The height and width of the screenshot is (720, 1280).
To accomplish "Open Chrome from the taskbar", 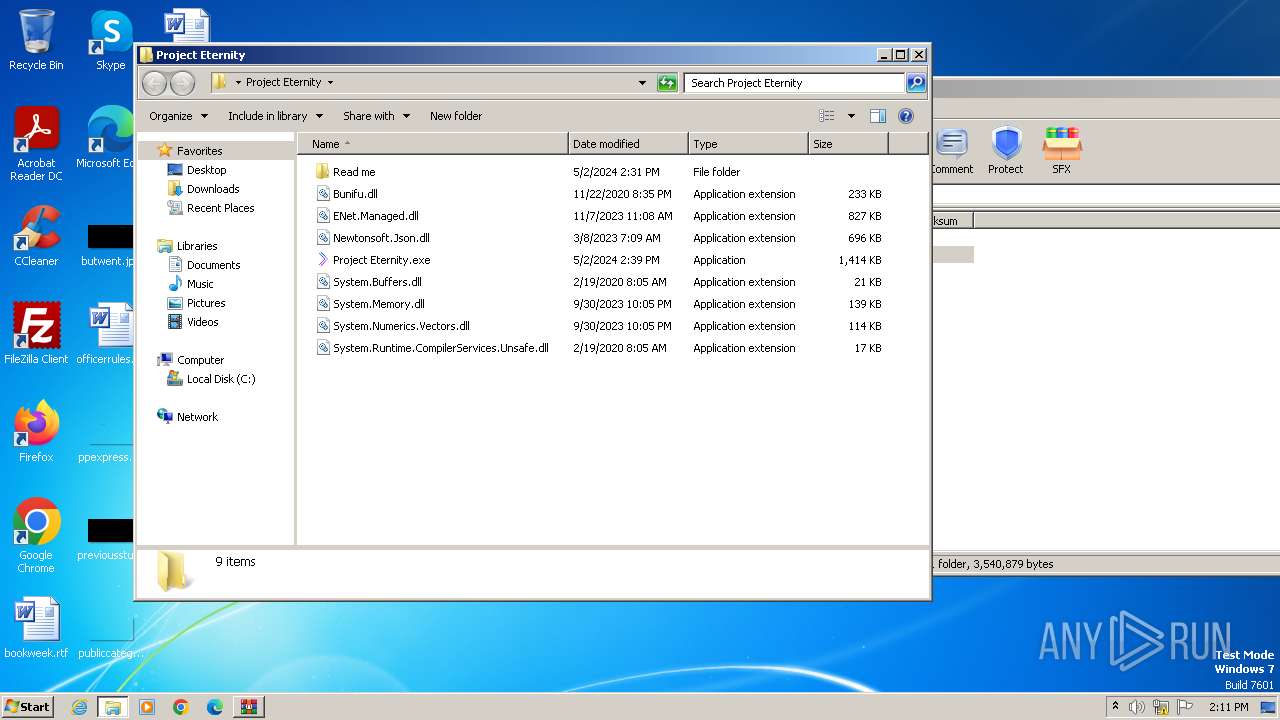I will (181, 707).
